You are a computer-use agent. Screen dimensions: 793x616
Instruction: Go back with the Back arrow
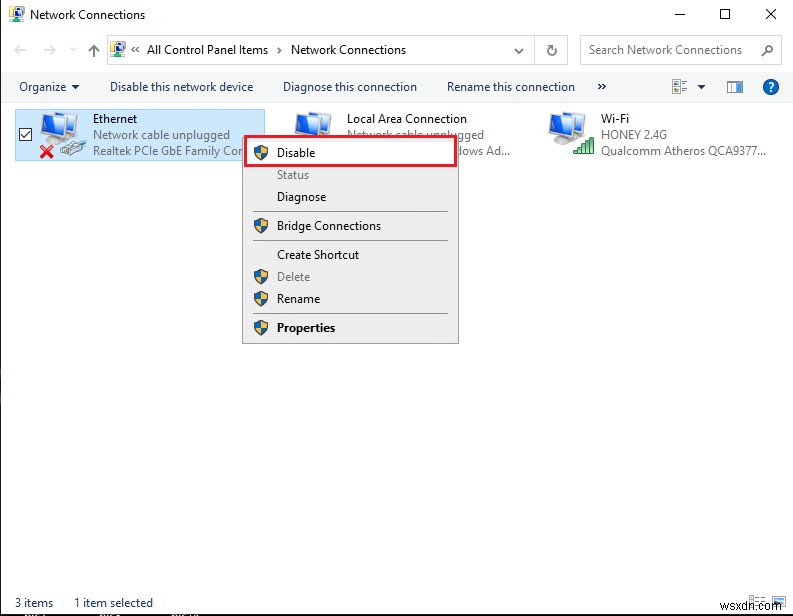click(20, 50)
